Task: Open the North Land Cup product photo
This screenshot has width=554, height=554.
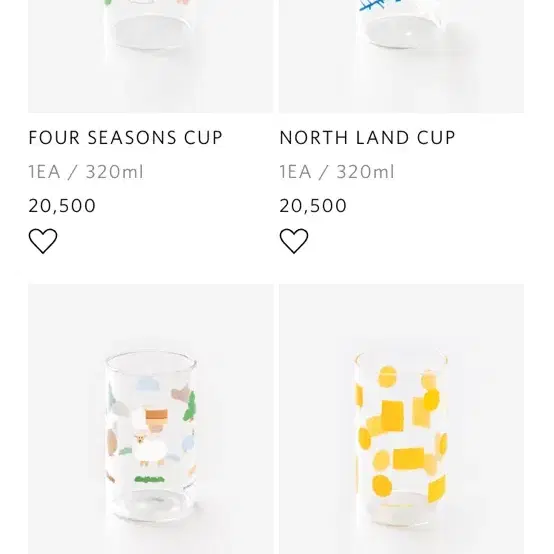Action: [401, 57]
